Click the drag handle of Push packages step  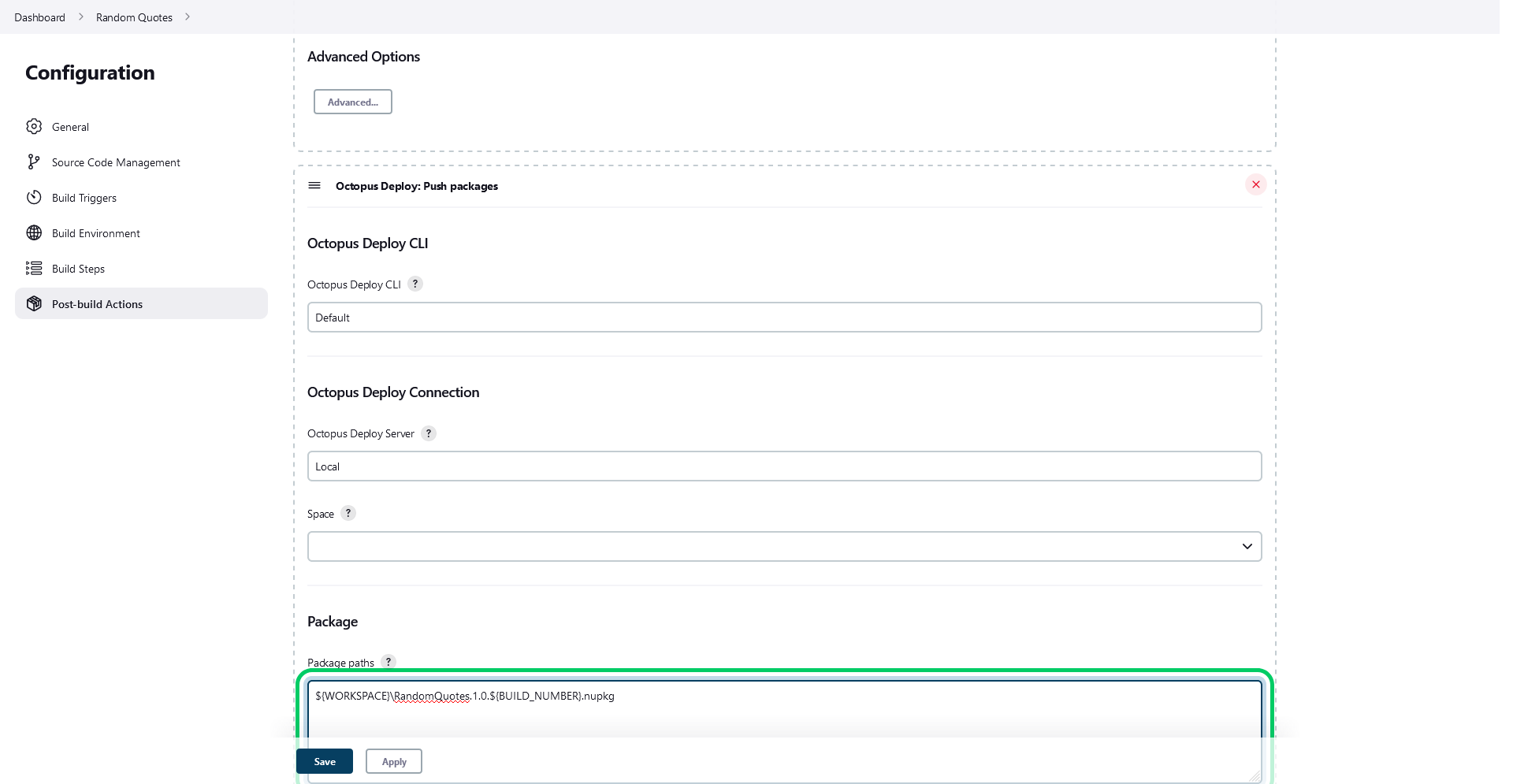coord(314,185)
